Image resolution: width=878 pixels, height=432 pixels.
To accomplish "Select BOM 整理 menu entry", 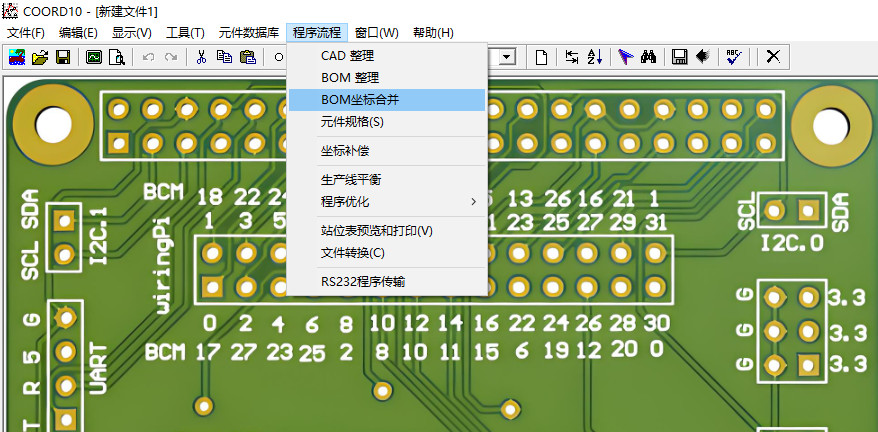I will coord(387,78).
